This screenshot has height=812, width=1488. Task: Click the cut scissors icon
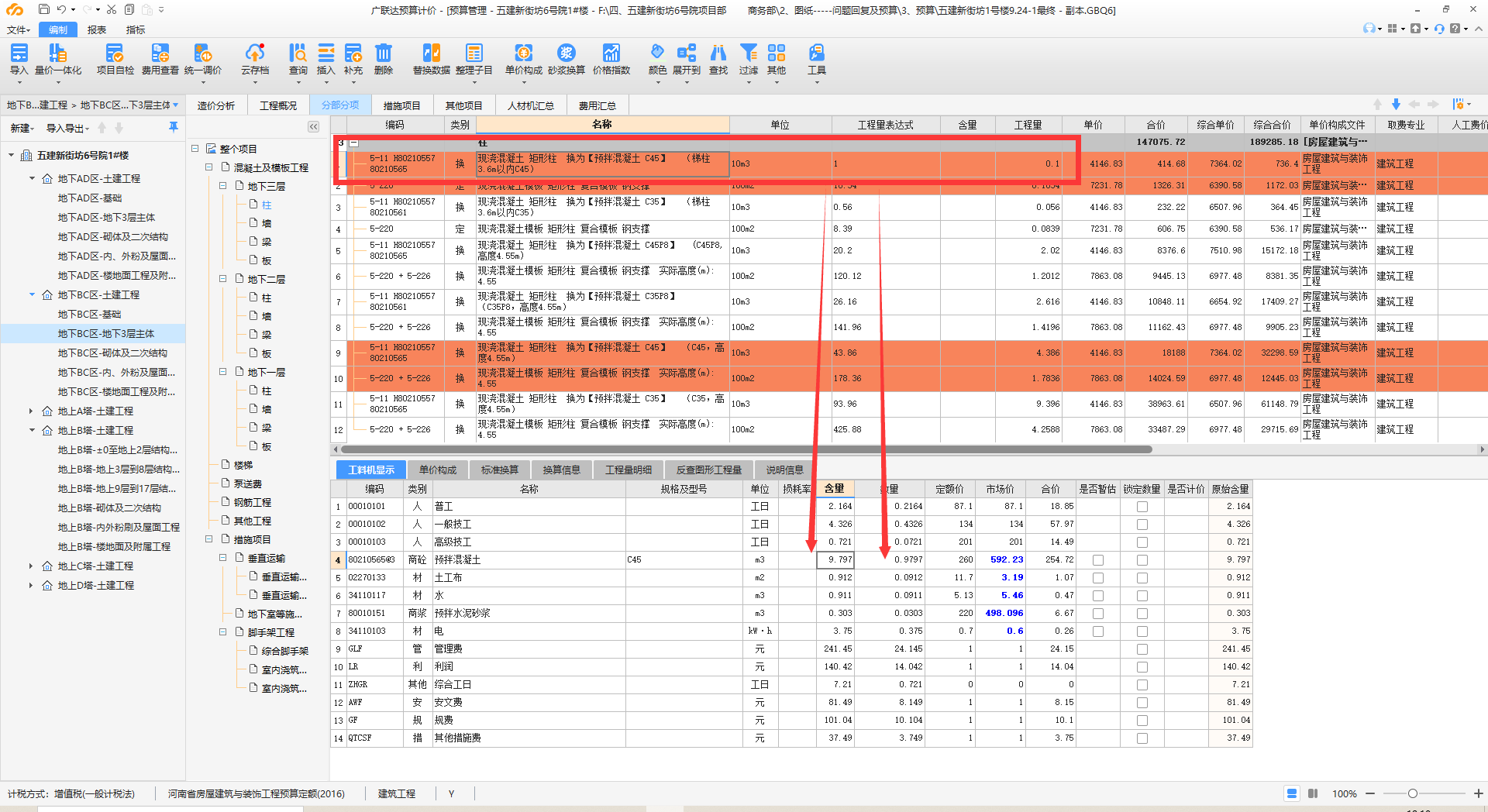112,9
